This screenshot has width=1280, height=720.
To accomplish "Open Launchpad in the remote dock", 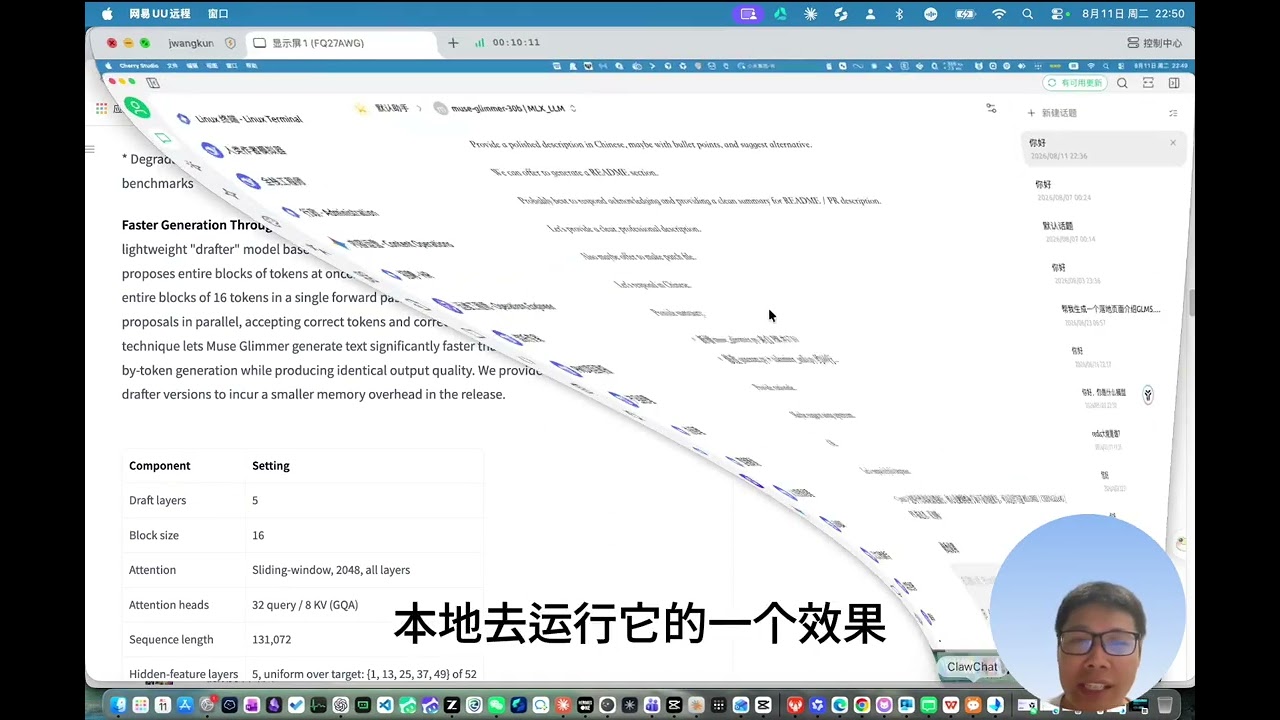I will (x=140, y=705).
